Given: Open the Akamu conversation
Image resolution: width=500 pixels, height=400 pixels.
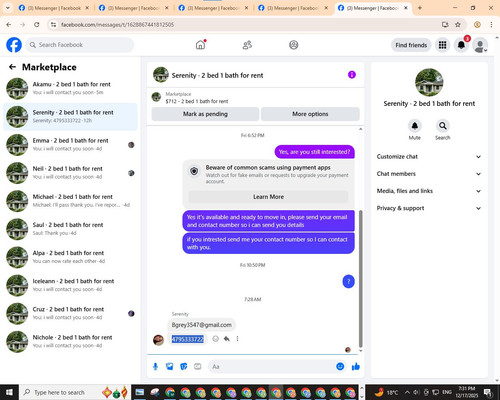Looking at the screenshot, I should click(70, 88).
